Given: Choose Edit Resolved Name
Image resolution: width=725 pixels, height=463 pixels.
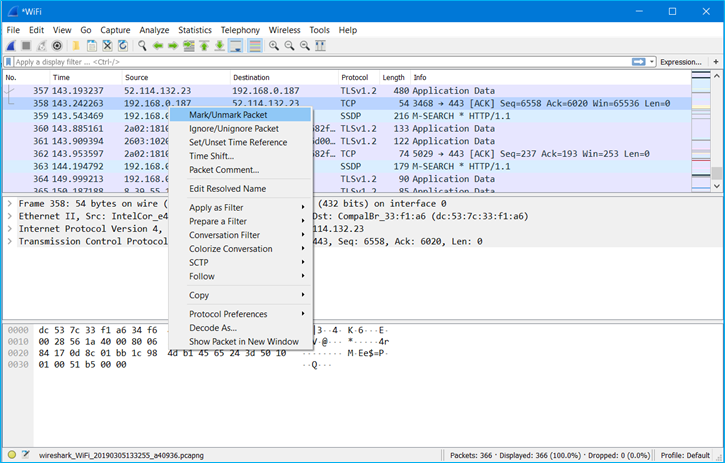Looking at the screenshot, I should pos(240,189).
